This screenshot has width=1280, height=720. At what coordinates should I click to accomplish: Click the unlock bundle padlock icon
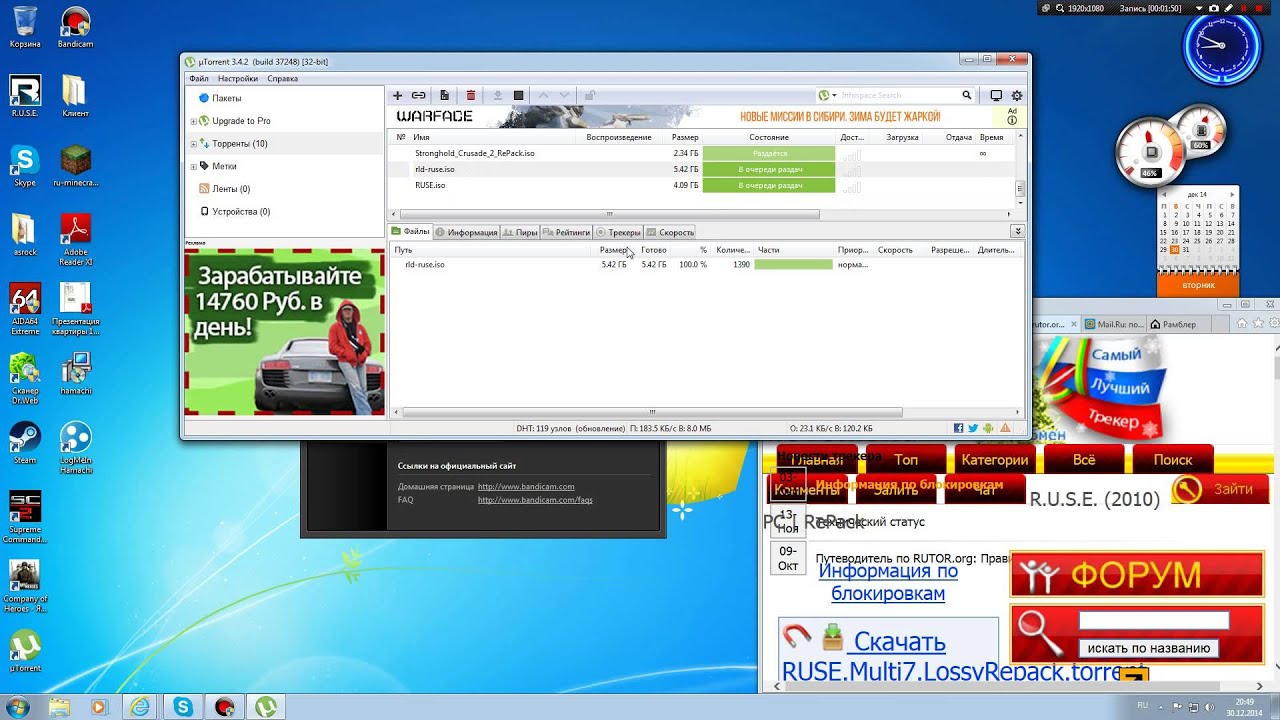pyautogui.click(x=590, y=95)
